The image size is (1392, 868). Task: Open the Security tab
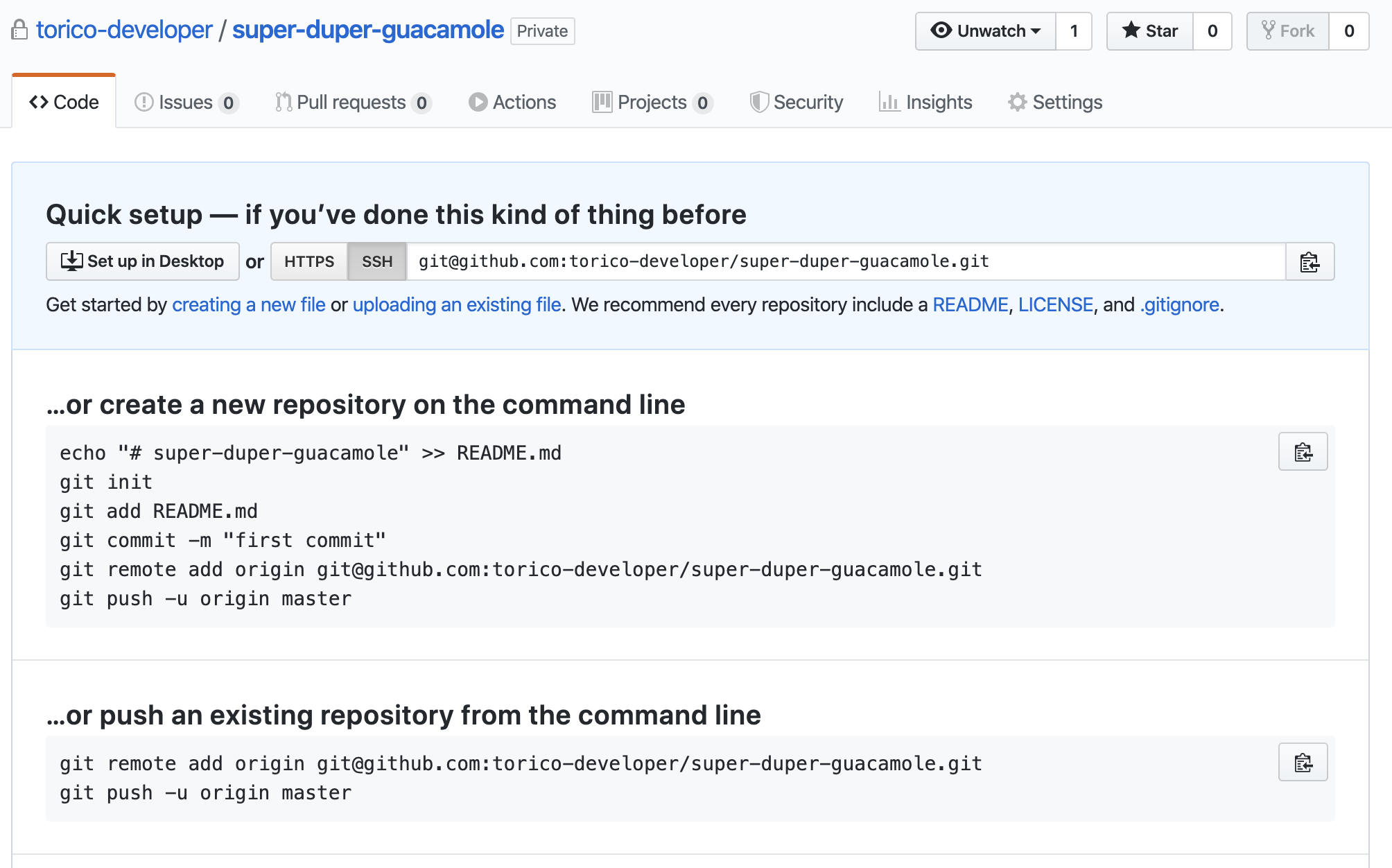(797, 102)
